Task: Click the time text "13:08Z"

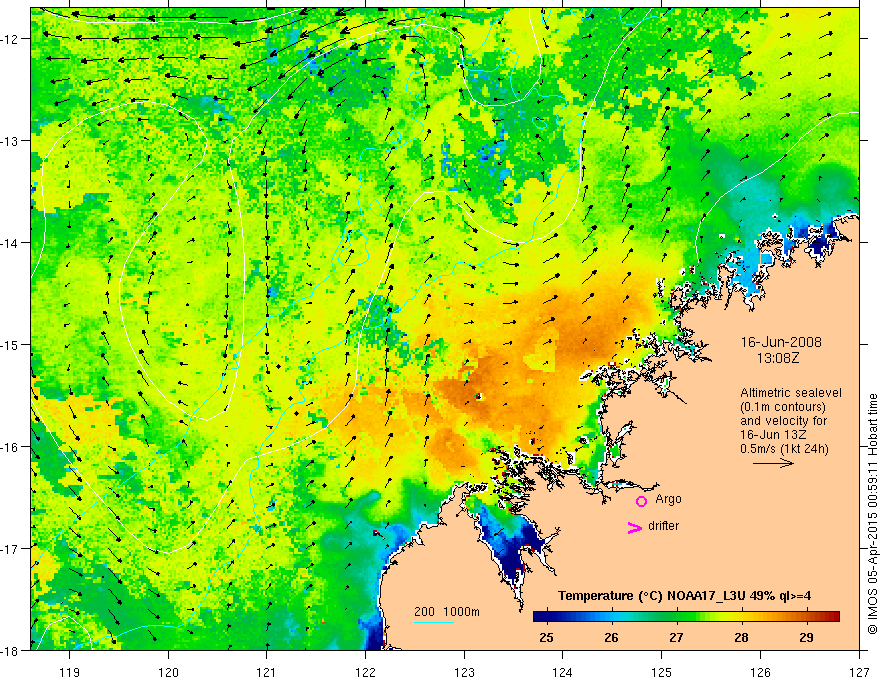Action: tap(777, 358)
